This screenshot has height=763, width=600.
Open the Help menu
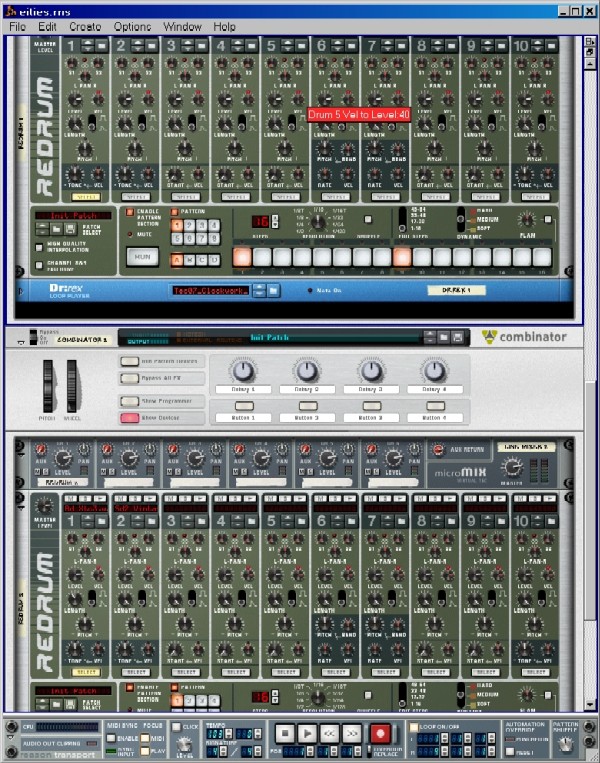(224, 27)
